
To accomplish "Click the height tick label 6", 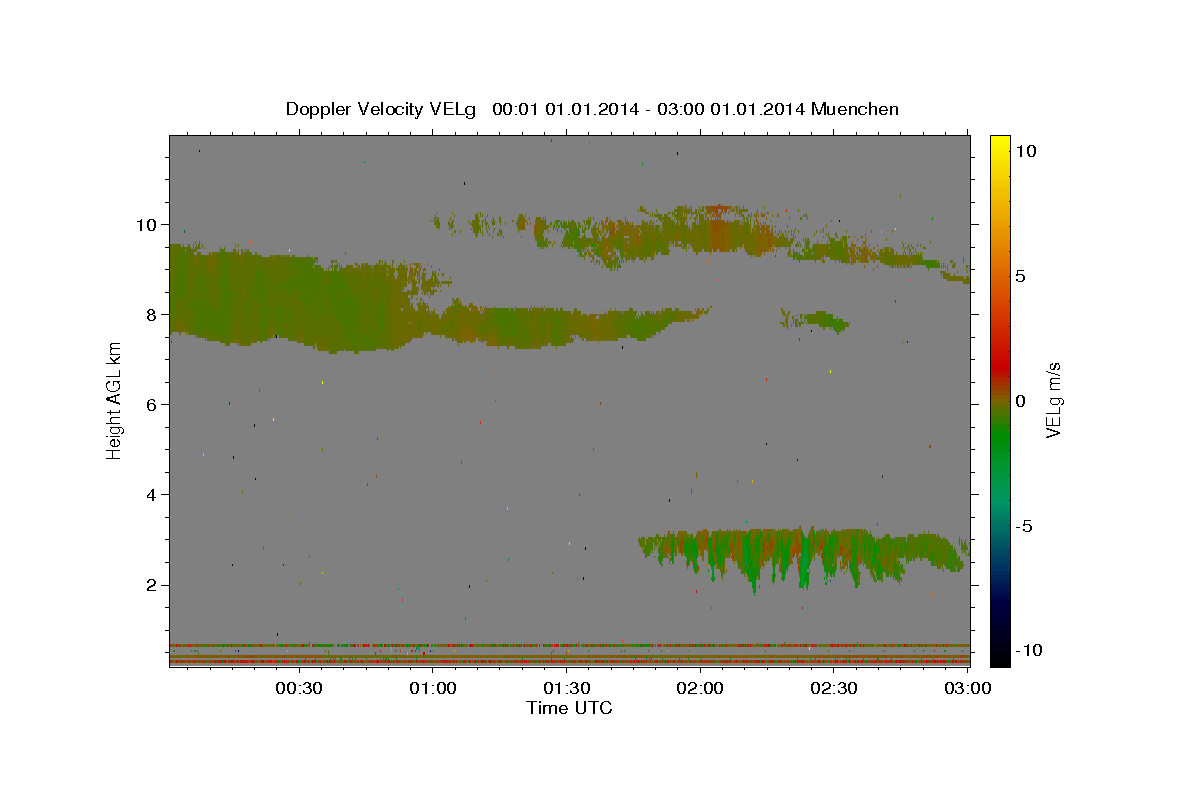I will (152, 404).
